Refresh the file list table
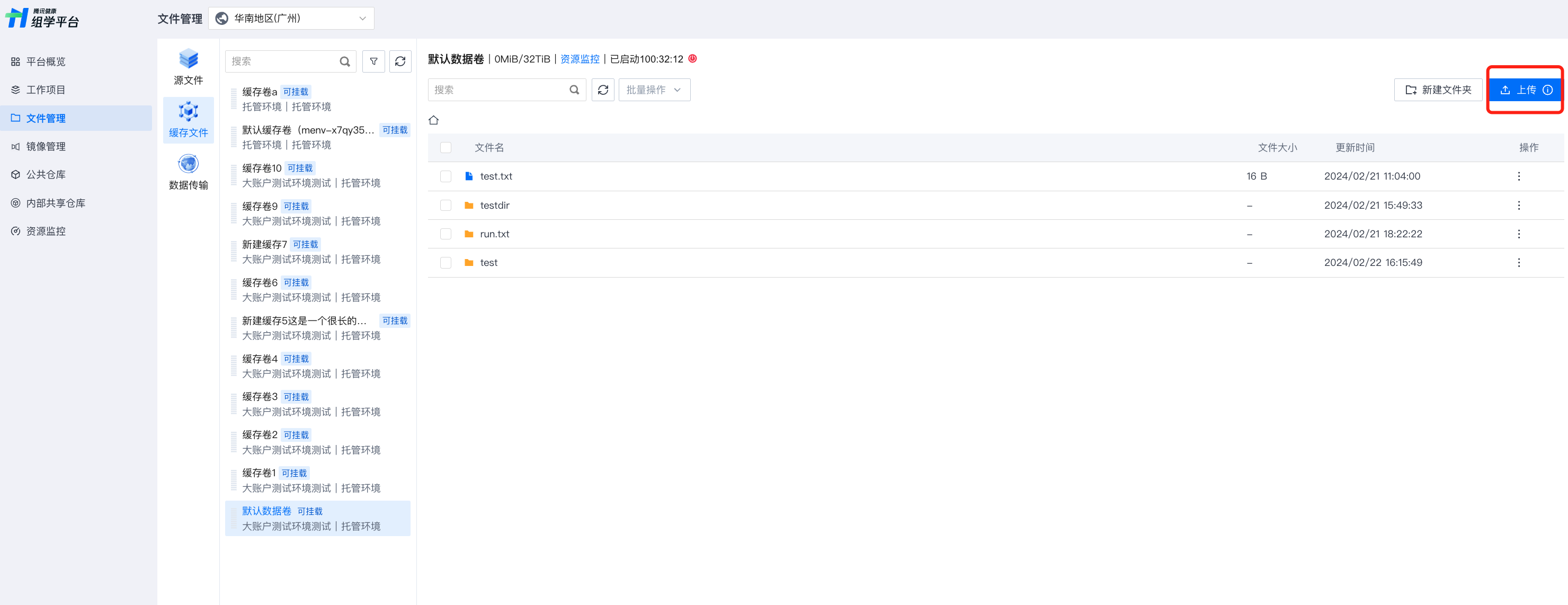1568x605 pixels. pyautogui.click(x=603, y=90)
